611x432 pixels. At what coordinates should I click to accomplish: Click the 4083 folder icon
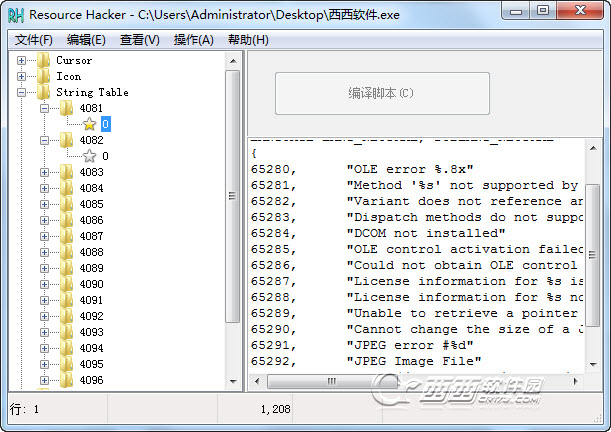point(67,172)
